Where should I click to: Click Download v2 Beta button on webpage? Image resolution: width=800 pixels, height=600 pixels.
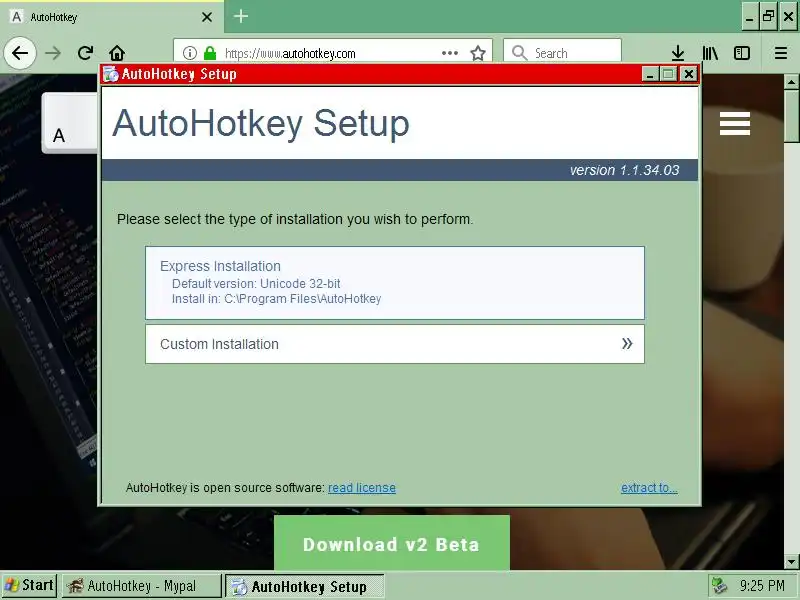point(392,543)
